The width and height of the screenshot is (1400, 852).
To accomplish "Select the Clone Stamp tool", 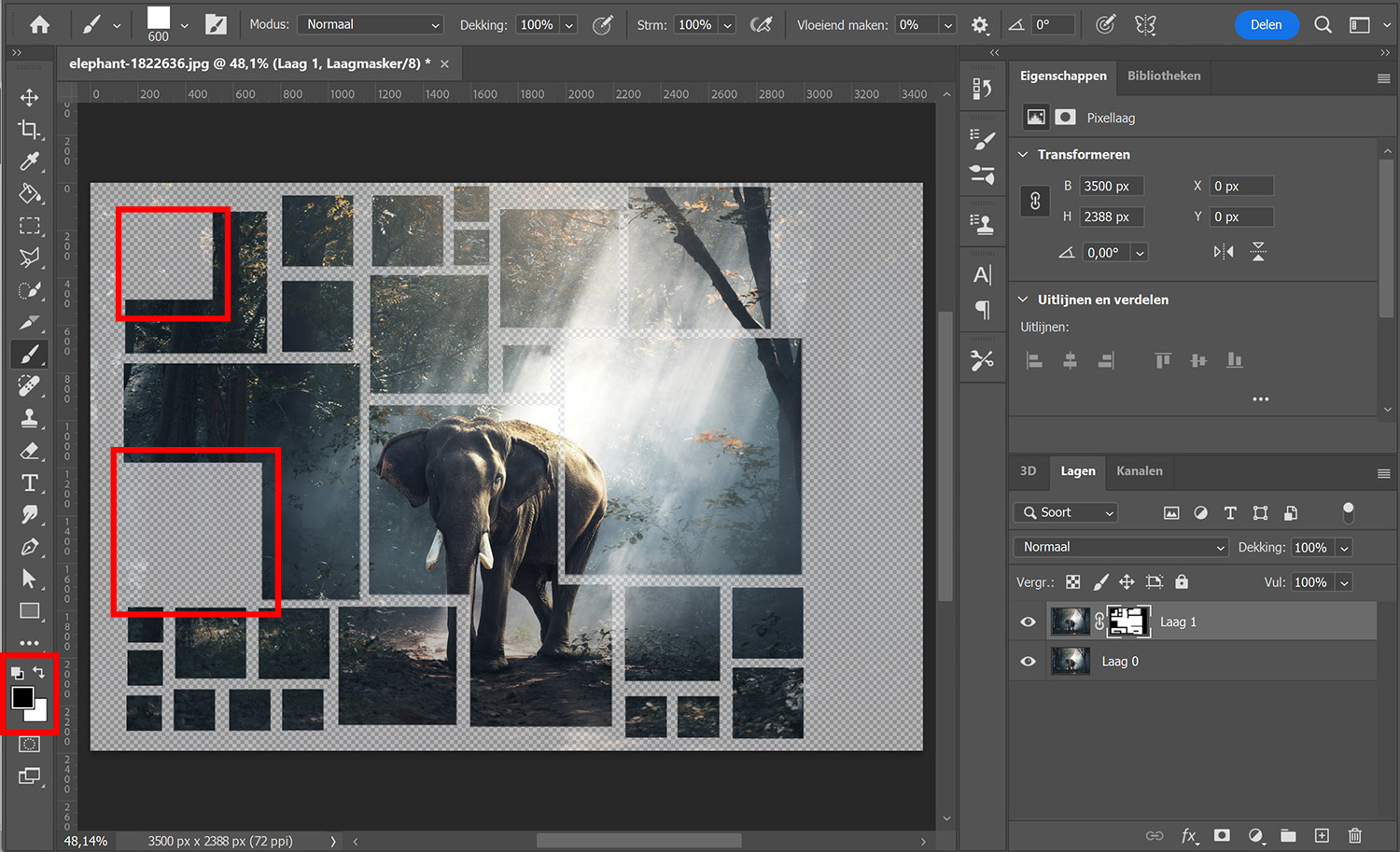I will [29, 418].
